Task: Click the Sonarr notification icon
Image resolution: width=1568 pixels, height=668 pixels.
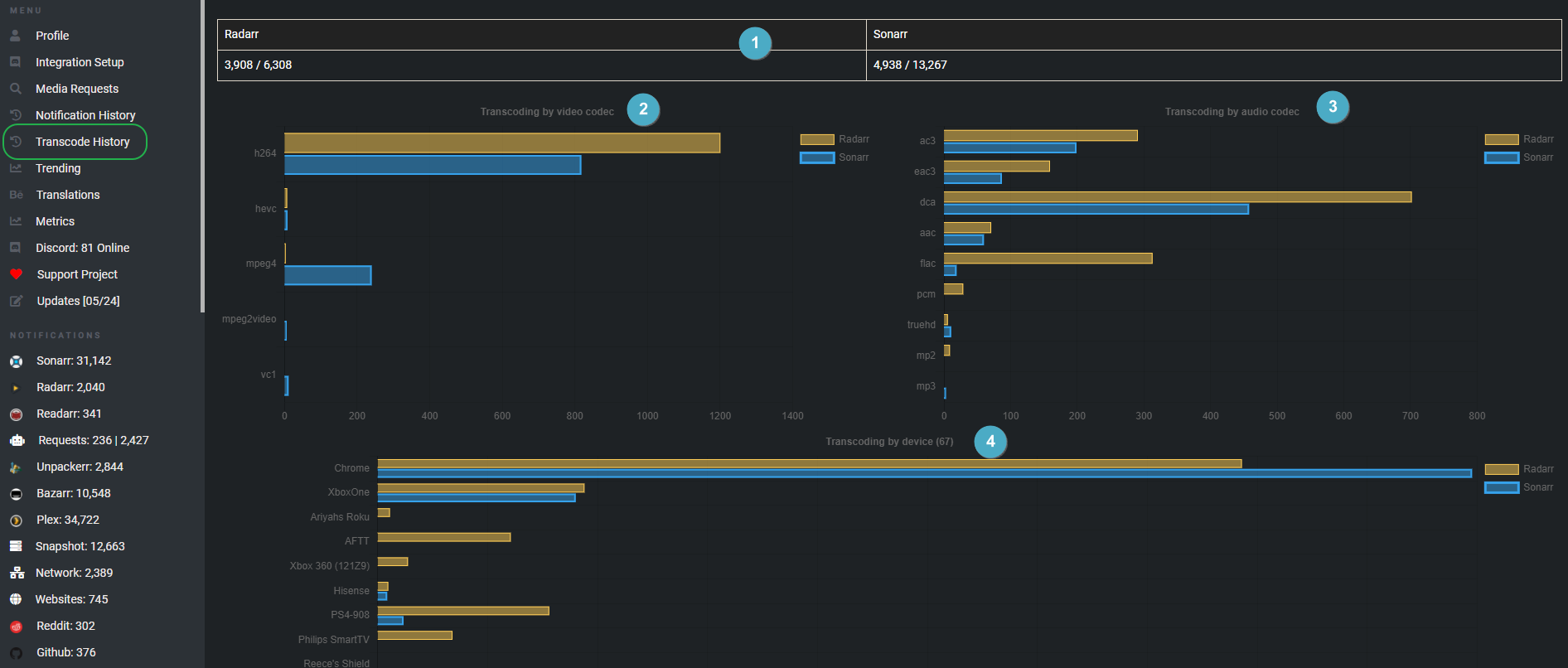Action: point(16,361)
